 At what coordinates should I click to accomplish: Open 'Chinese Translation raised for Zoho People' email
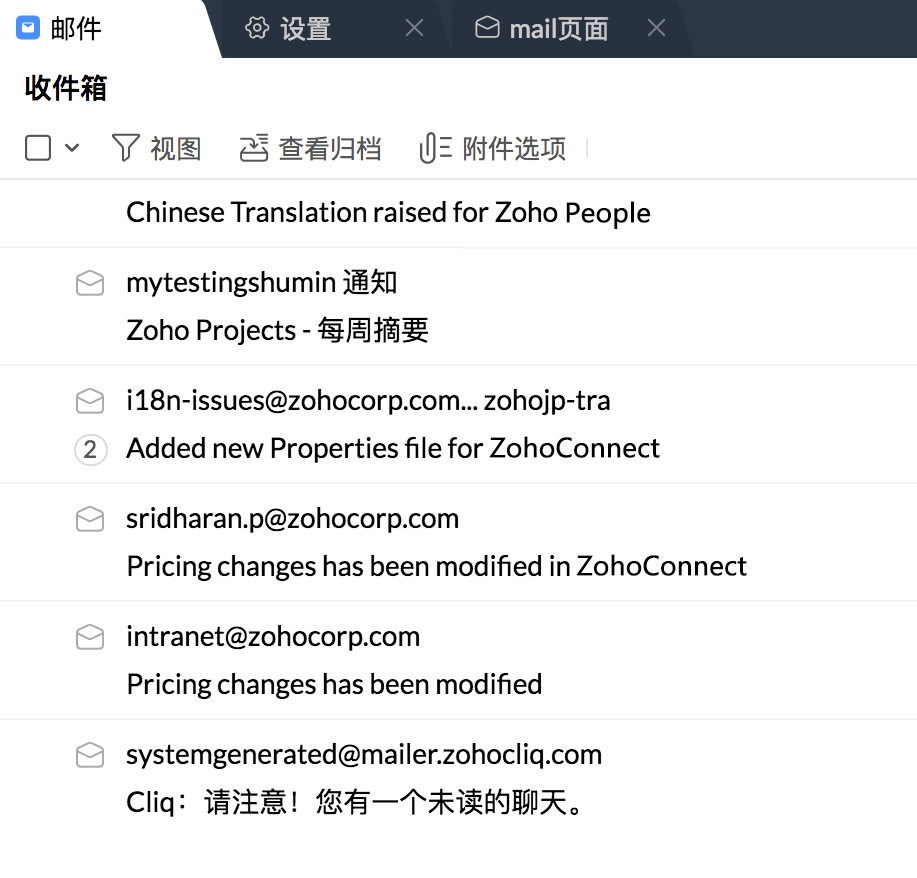coord(388,213)
